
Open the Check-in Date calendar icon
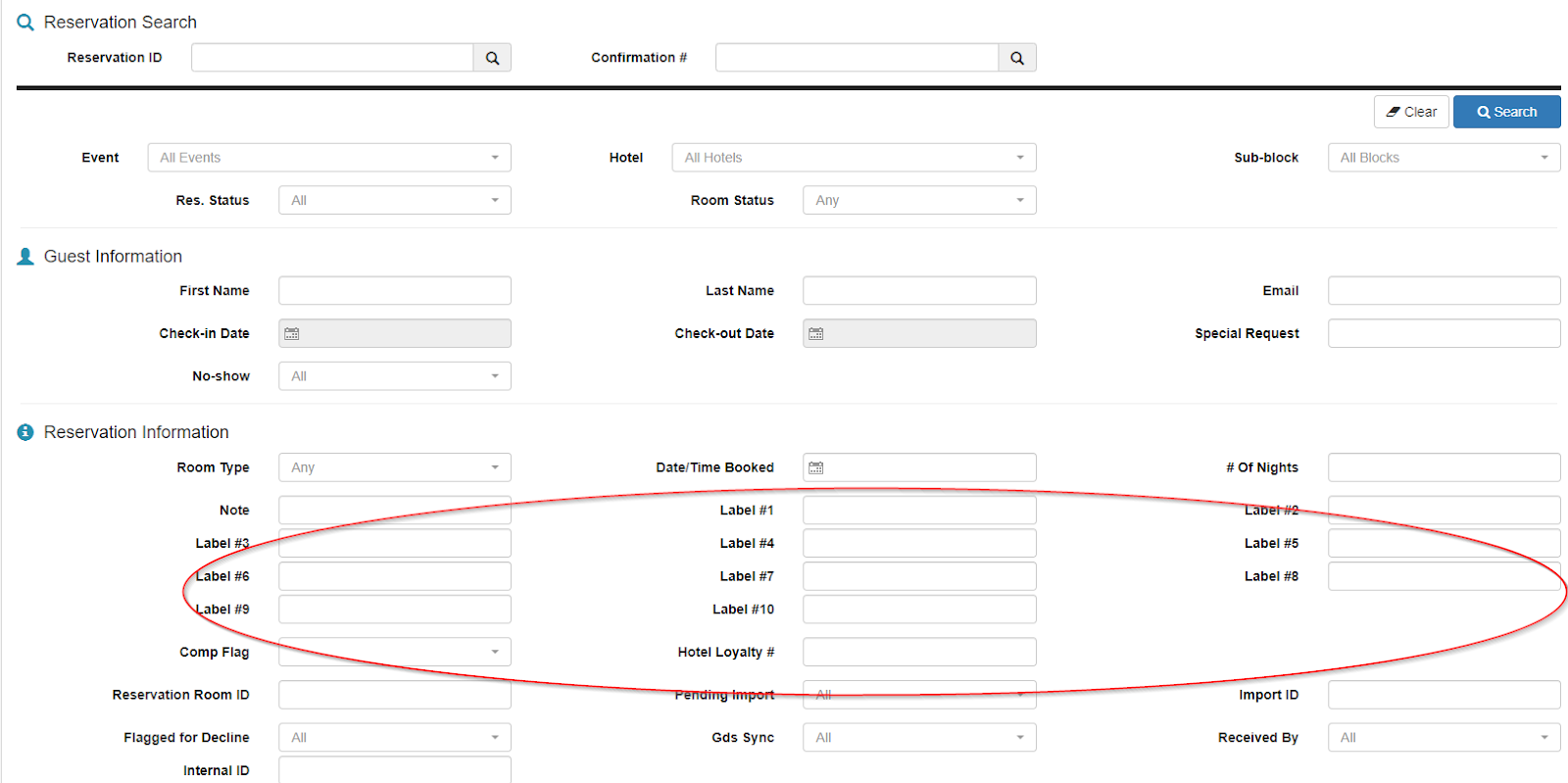click(291, 334)
